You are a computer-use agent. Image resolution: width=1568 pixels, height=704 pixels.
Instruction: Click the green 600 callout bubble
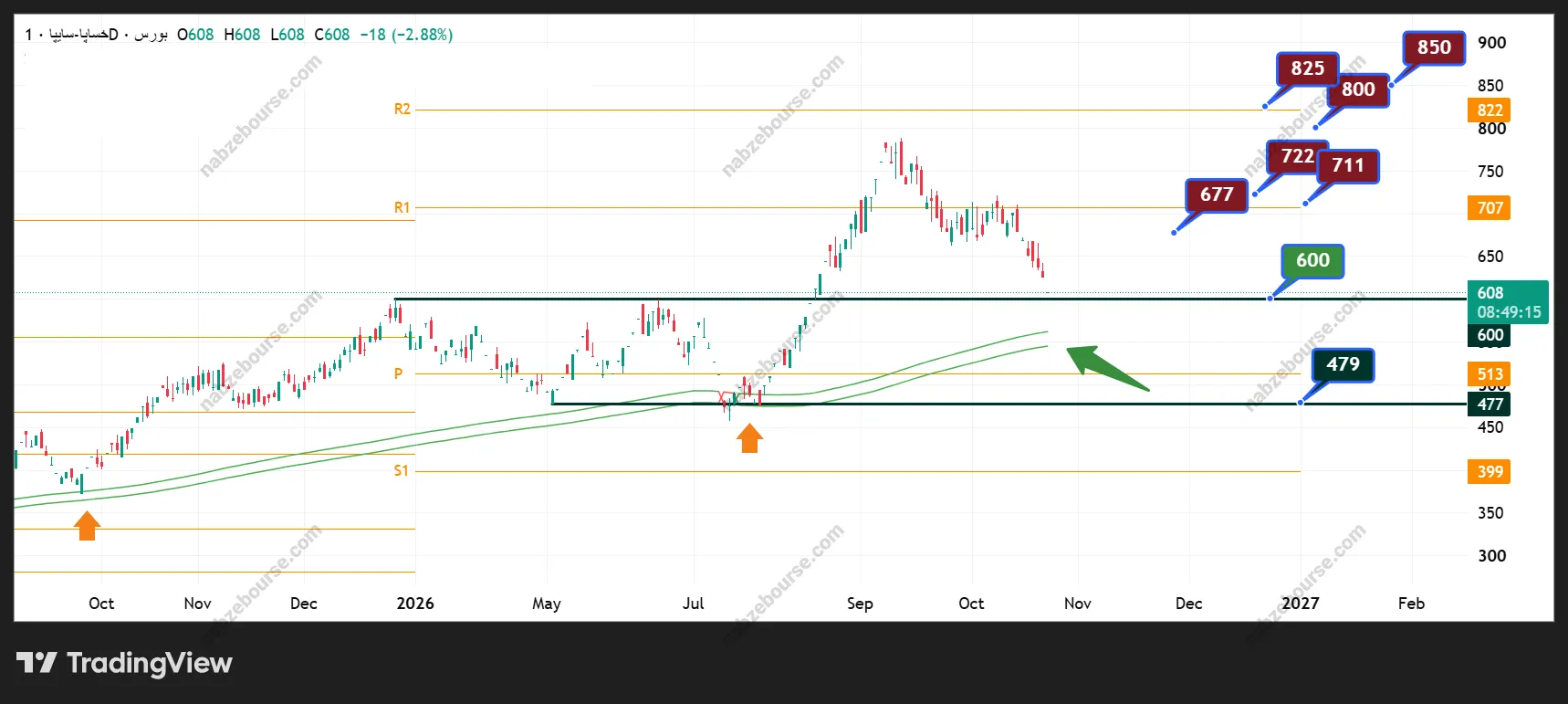point(1312,260)
